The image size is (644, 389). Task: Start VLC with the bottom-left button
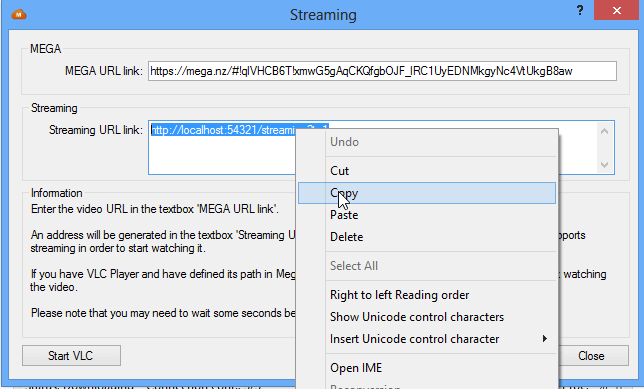tap(71, 356)
